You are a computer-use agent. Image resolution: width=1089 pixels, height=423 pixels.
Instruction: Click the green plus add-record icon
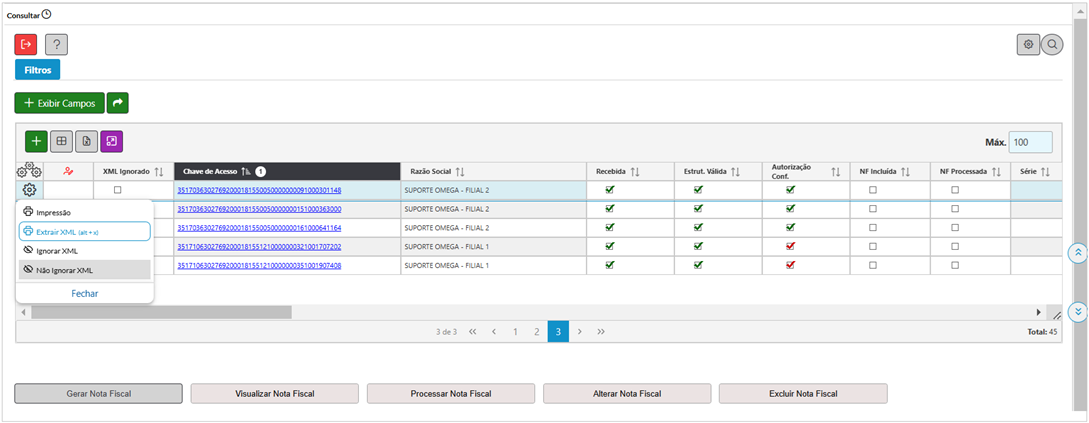pos(36,141)
